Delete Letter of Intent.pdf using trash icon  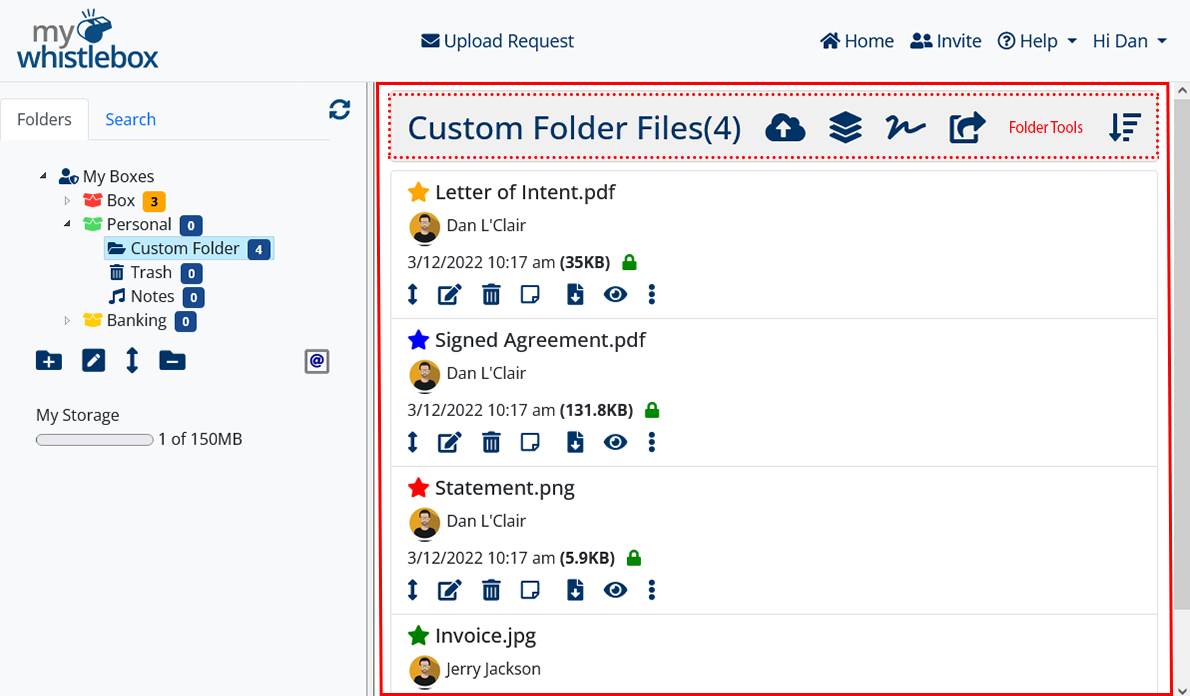(x=491, y=294)
